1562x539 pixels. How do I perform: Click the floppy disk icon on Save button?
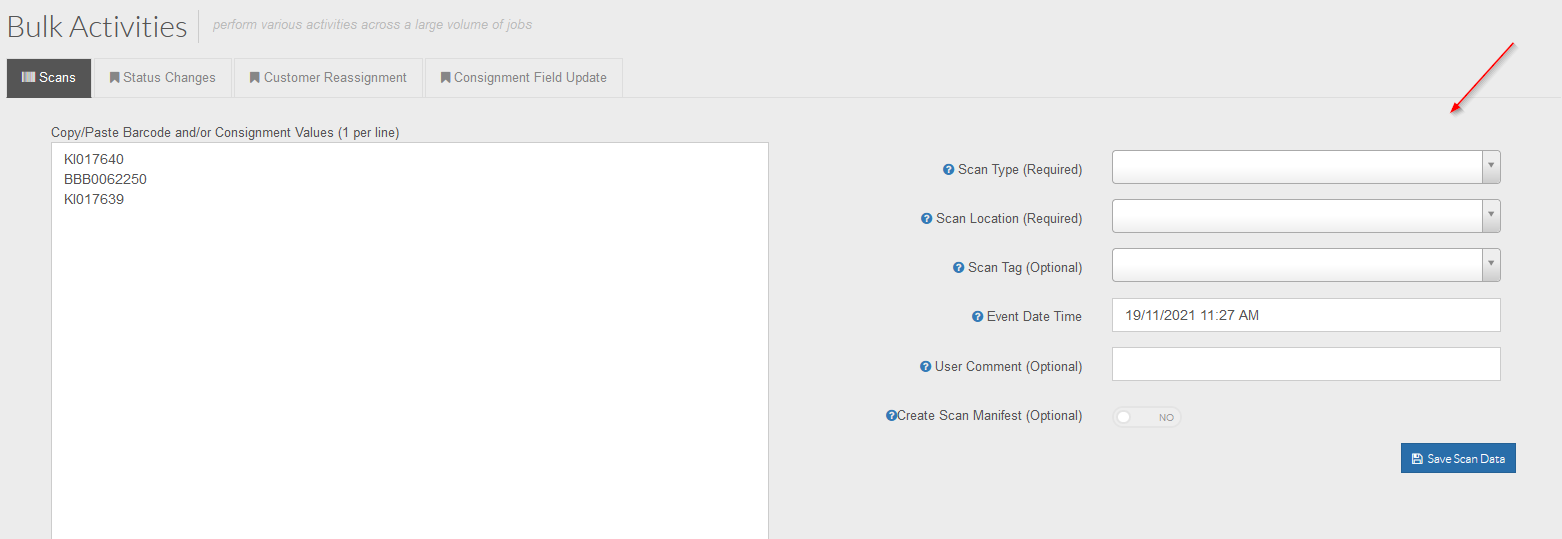pos(1417,459)
